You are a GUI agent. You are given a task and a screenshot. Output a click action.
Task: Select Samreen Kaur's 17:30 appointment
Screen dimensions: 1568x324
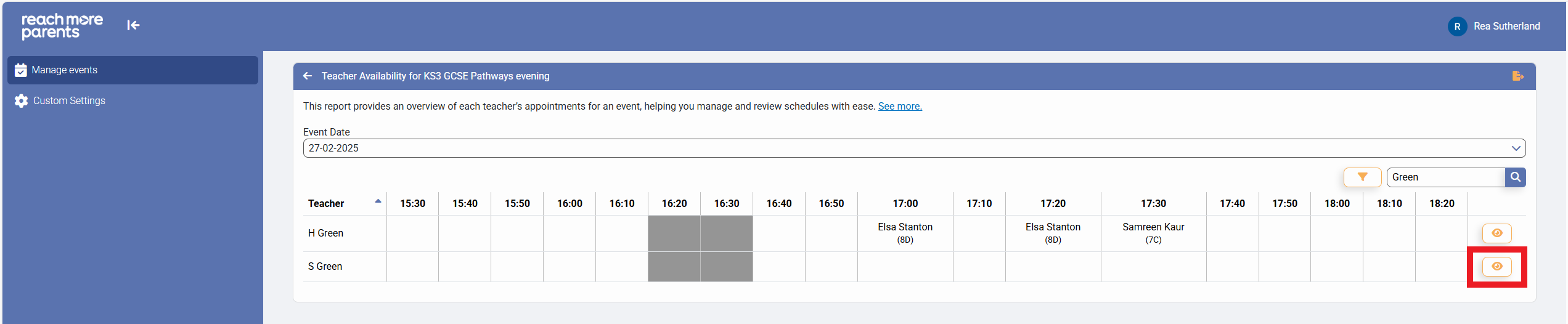coord(1153,233)
